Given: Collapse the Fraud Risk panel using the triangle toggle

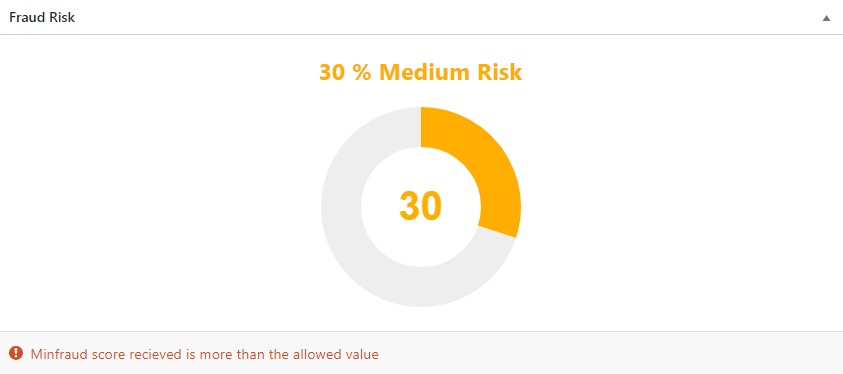Looking at the screenshot, I should pos(826,18).
